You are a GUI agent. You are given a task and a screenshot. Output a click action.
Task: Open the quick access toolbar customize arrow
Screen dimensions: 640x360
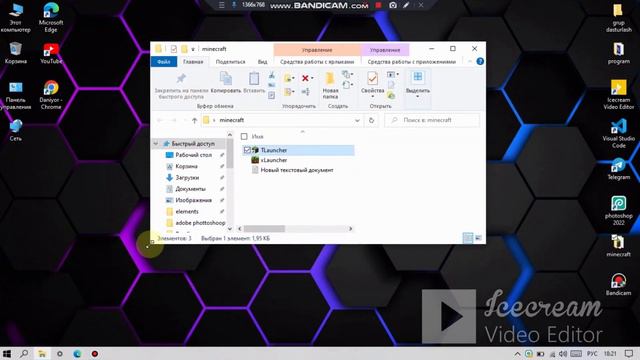[x=193, y=49]
